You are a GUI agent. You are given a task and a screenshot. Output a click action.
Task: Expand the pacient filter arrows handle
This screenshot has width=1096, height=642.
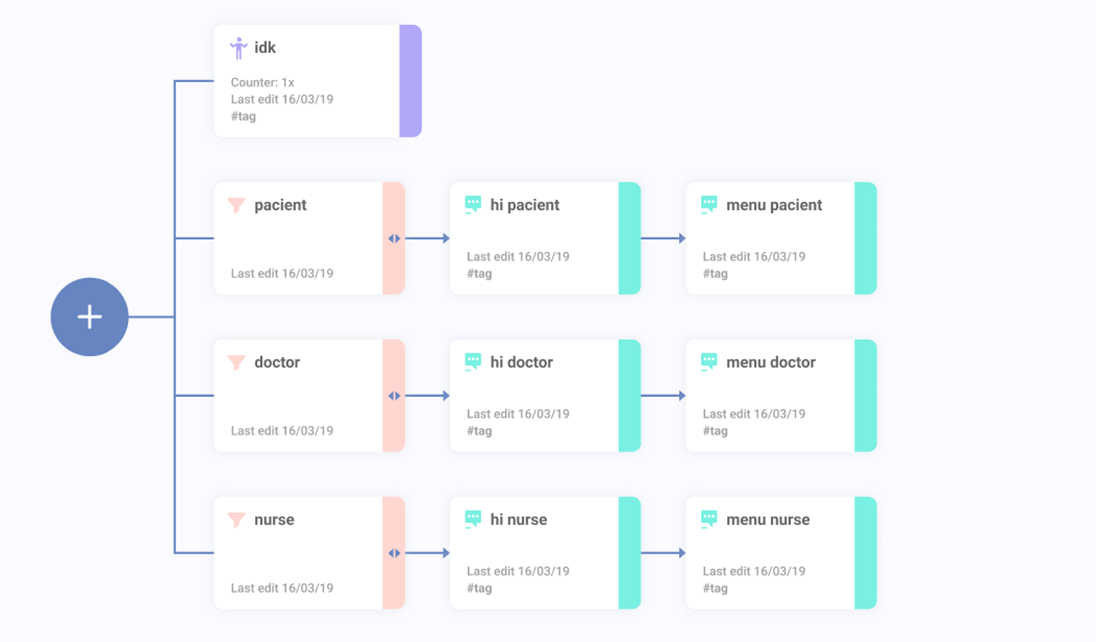(x=394, y=239)
